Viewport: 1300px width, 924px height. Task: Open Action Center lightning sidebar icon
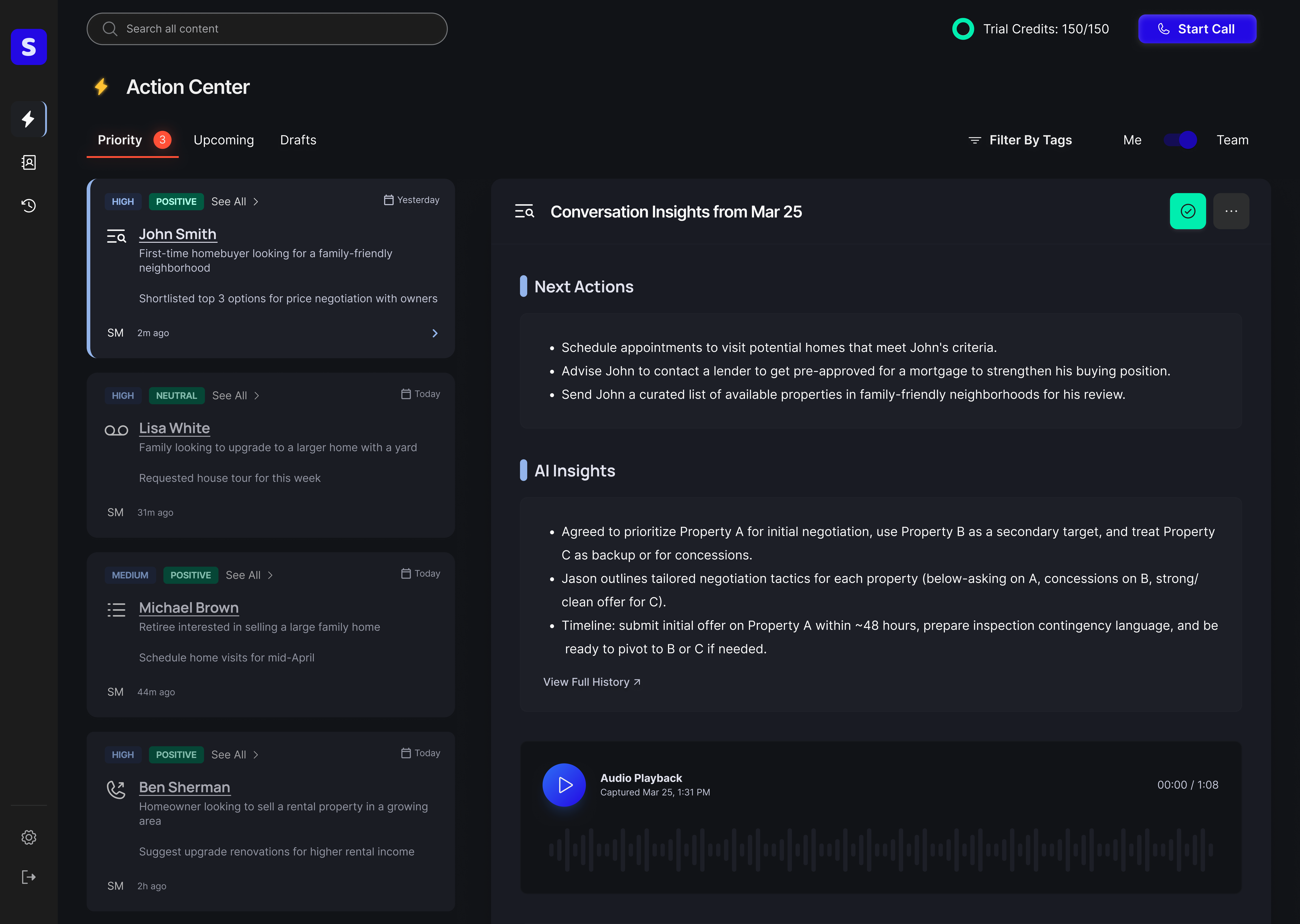tap(29, 119)
